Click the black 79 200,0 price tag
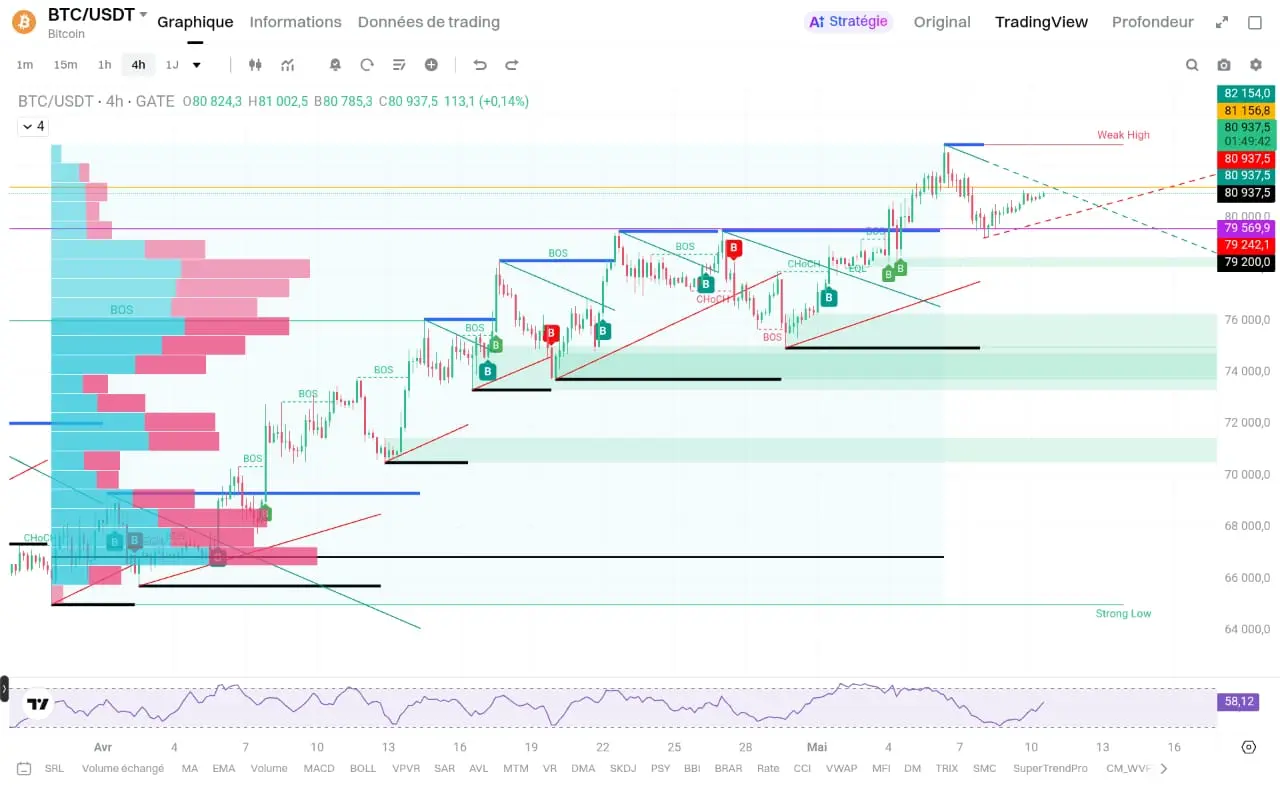The image size is (1280, 800). (1246, 262)
